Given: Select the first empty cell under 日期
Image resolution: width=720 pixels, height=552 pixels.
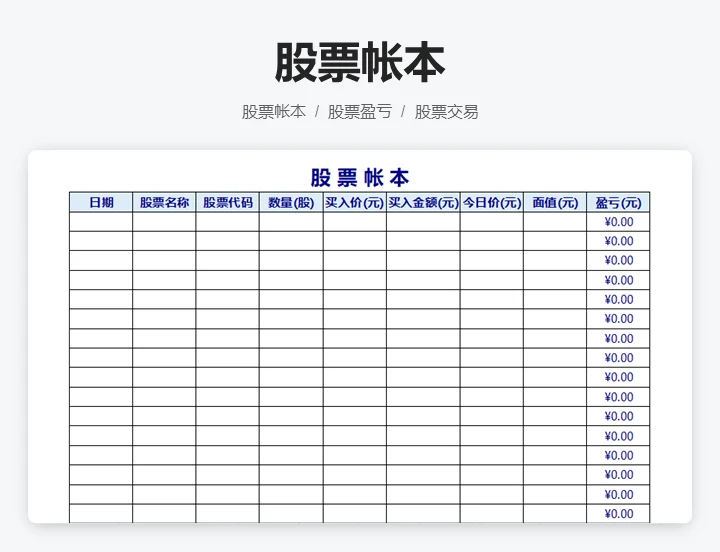Looking at the screenshot, I should [x=101, y=222].
